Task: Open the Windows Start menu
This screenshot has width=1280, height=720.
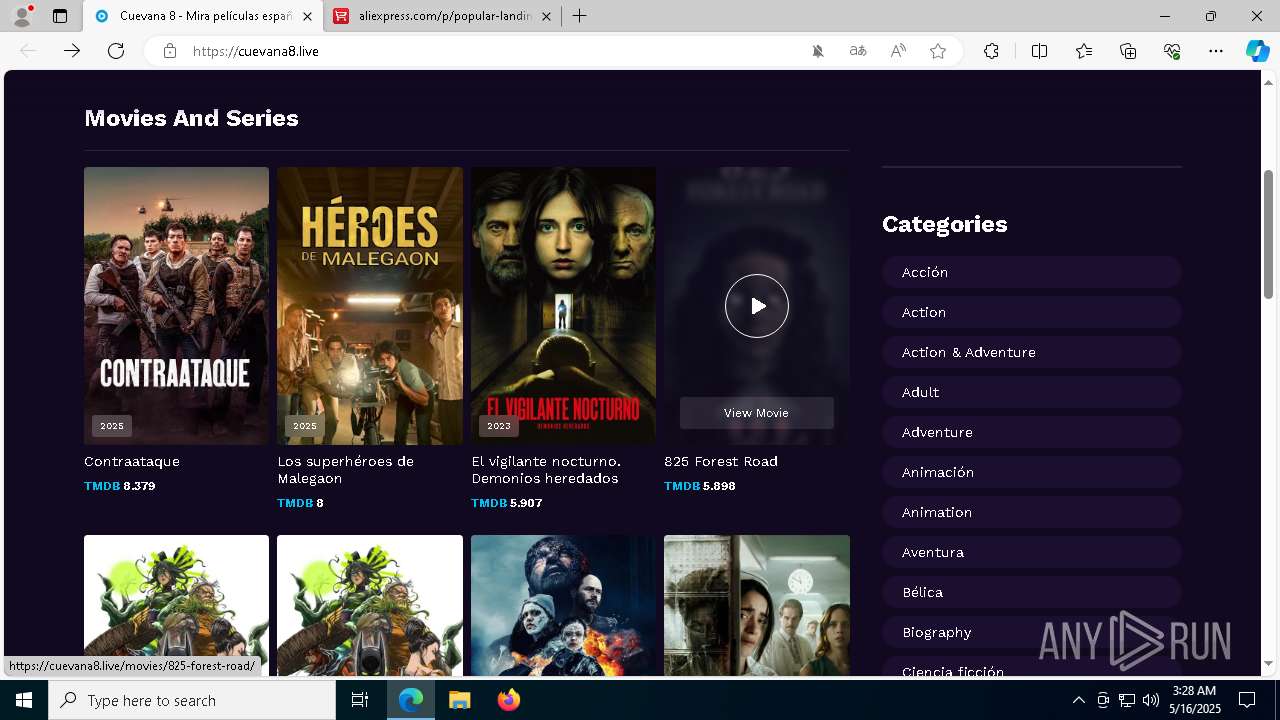Action: [x=24, y=700]
